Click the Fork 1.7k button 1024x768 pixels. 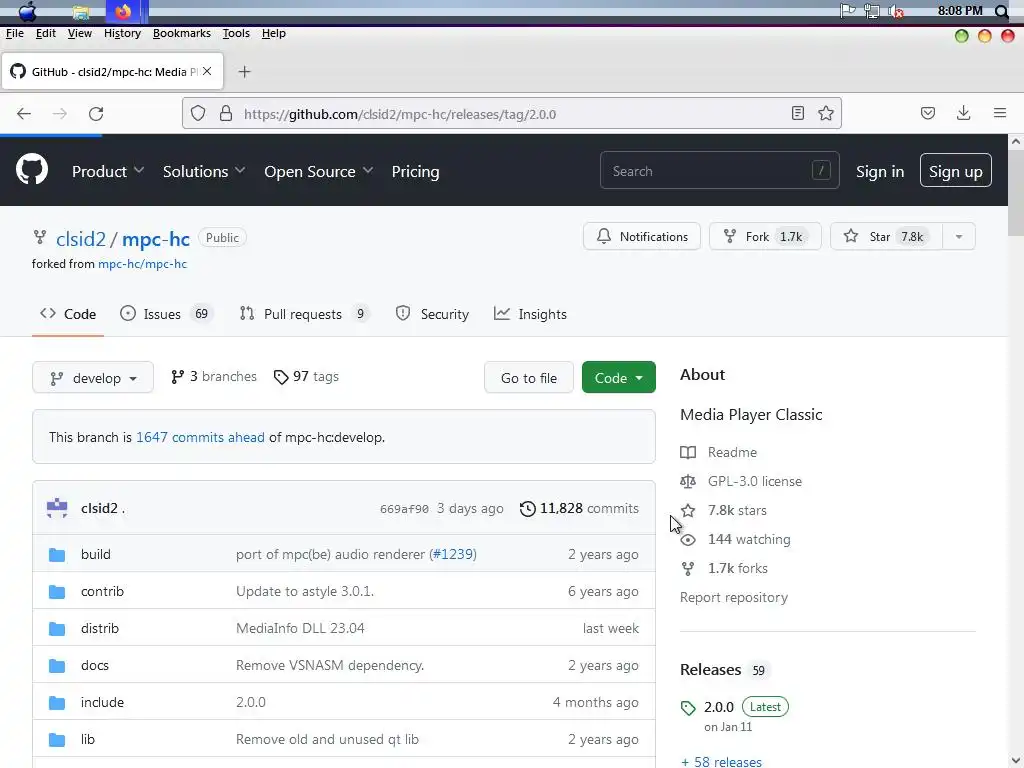click(x=765, y=236)
